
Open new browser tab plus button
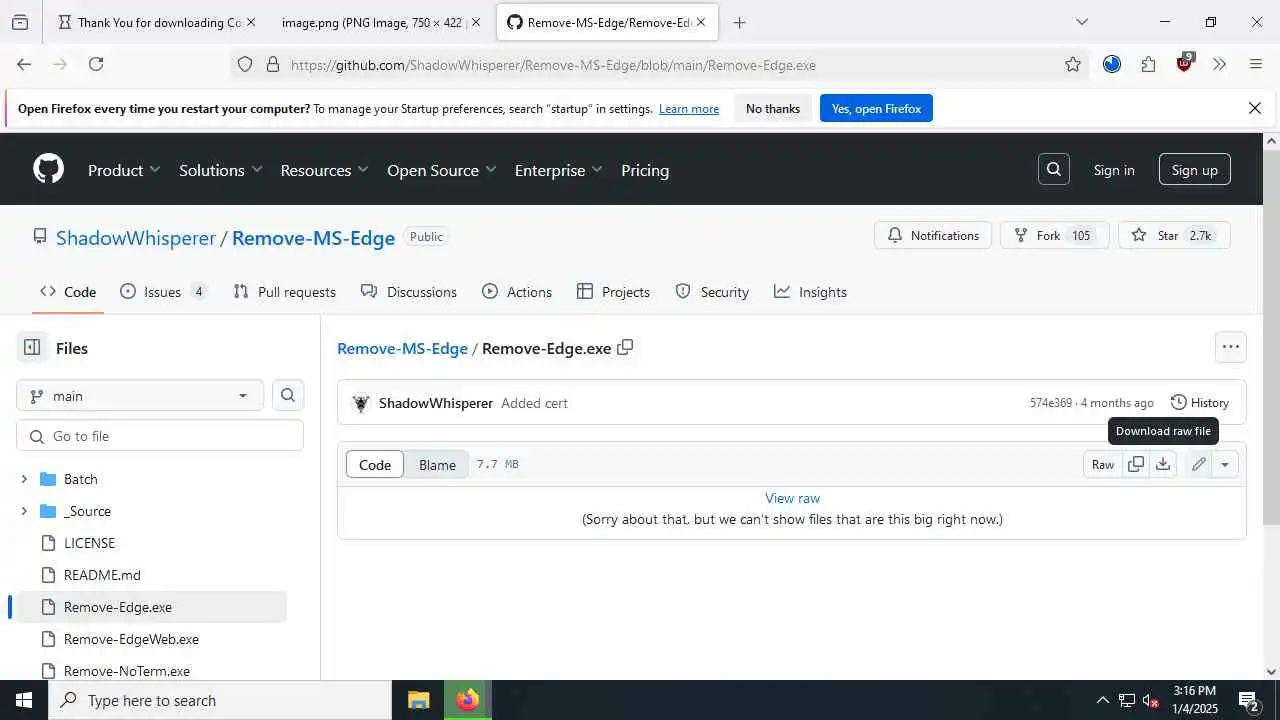[x=740, y=22]
